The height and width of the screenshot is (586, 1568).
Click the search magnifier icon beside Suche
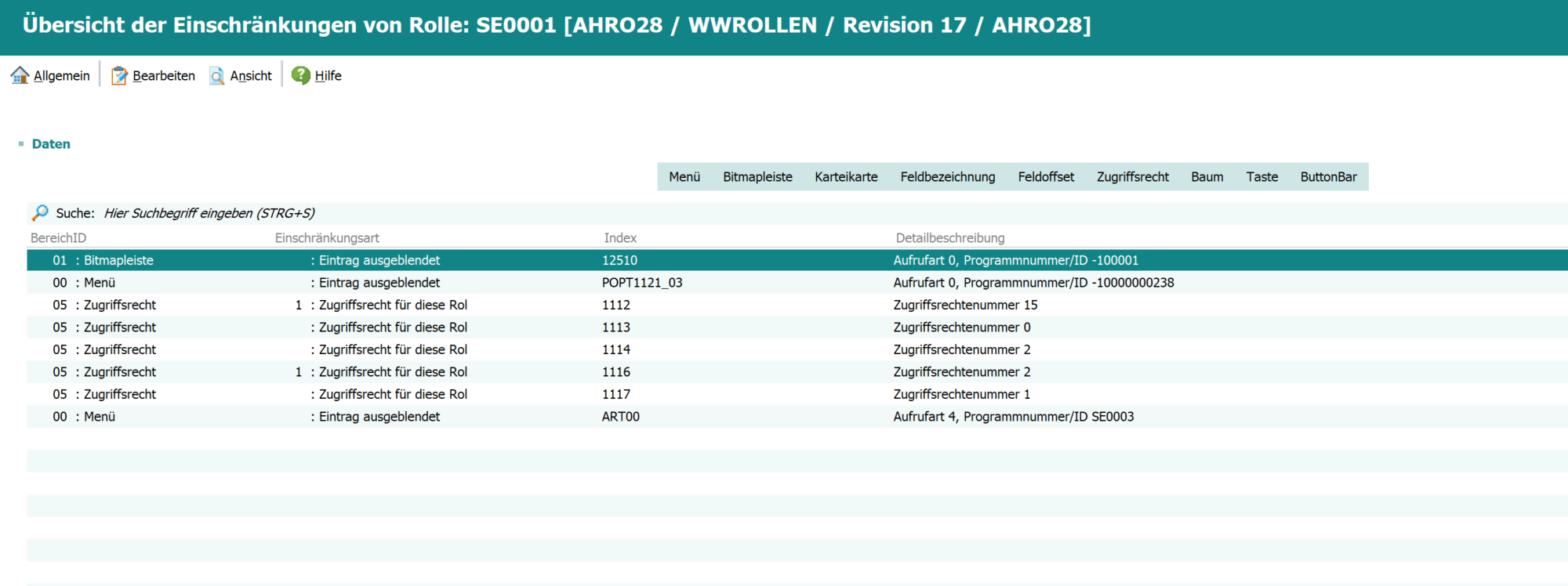[40, 212]
